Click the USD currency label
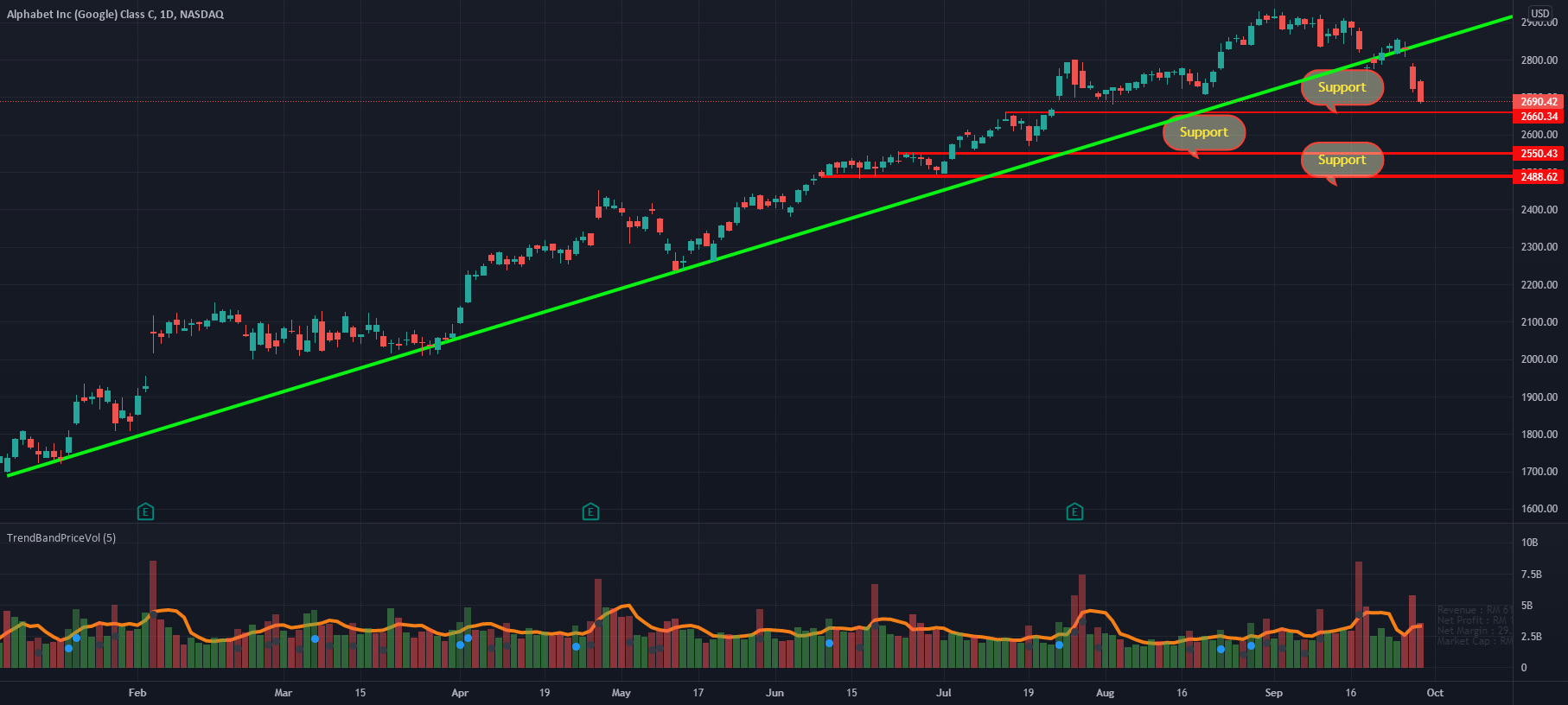The width and height of the screenshot is (1568, 705). point(1540,14)
